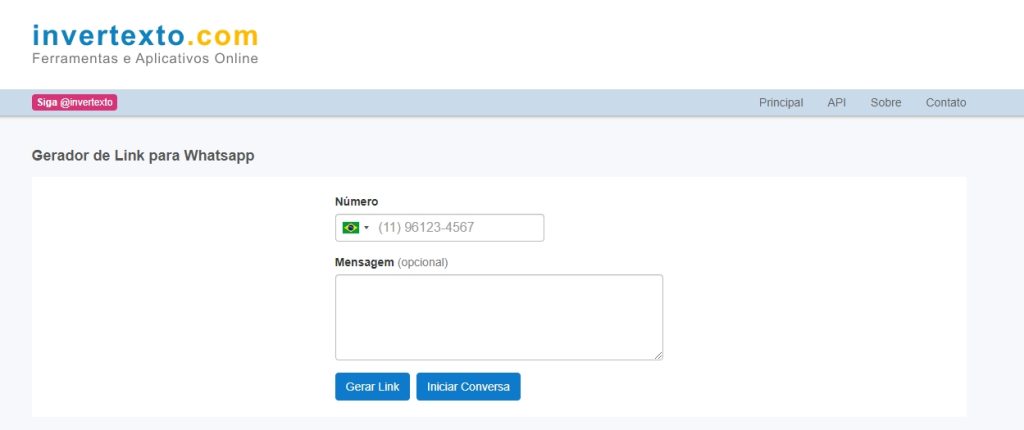Open the Principal menu item
1024x430 pixels.
point(781,103)
